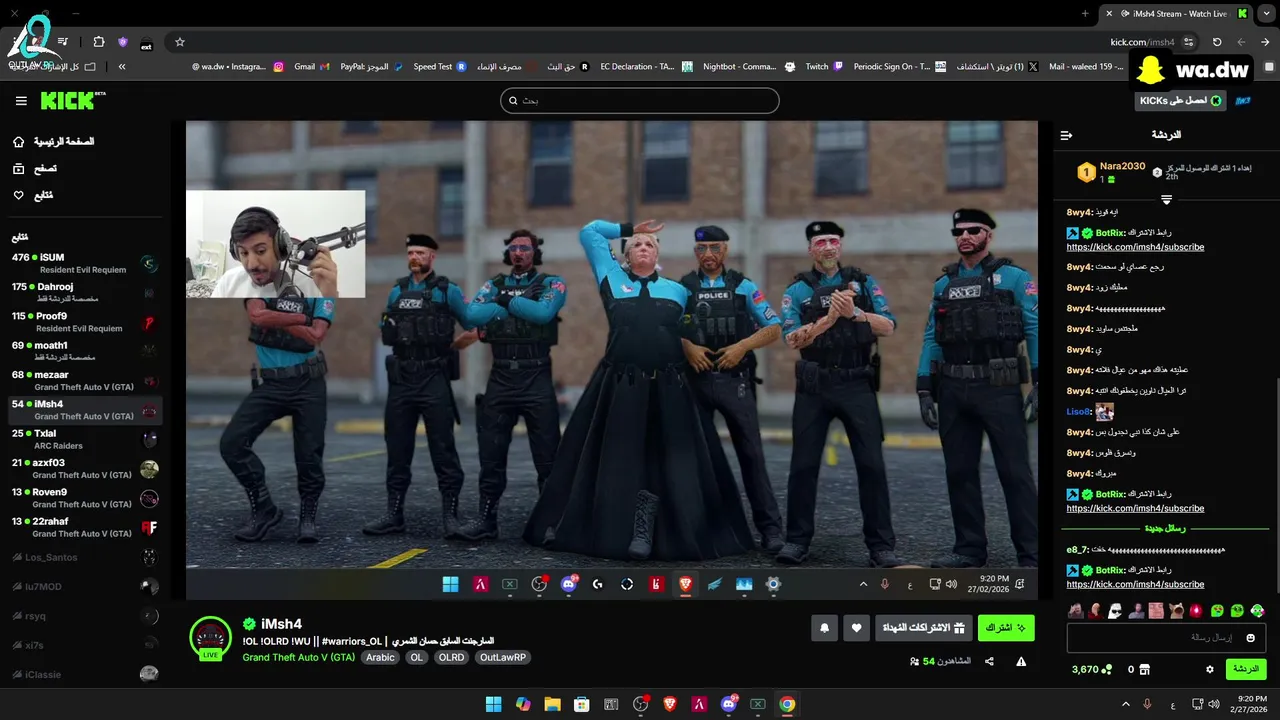Reload the page with browser refresh icon
This screenshot has height=720, width=1280.
click(x=1217, y=42)
